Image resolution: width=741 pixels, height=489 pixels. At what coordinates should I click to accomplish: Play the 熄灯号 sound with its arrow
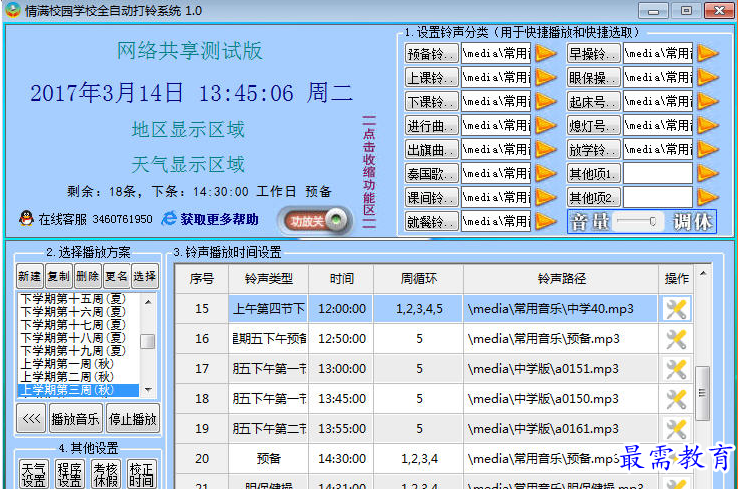pyautogui.click(x=707, y=125)
